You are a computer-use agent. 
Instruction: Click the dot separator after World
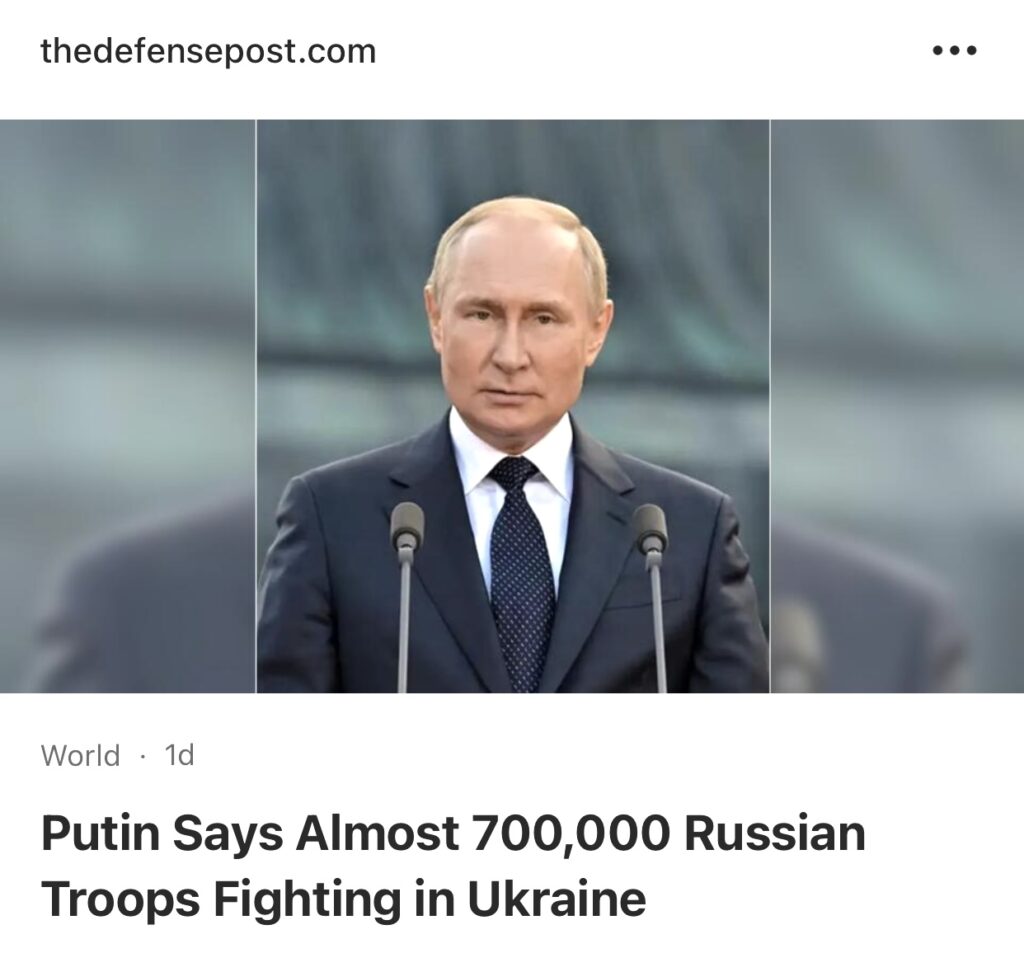142,756
